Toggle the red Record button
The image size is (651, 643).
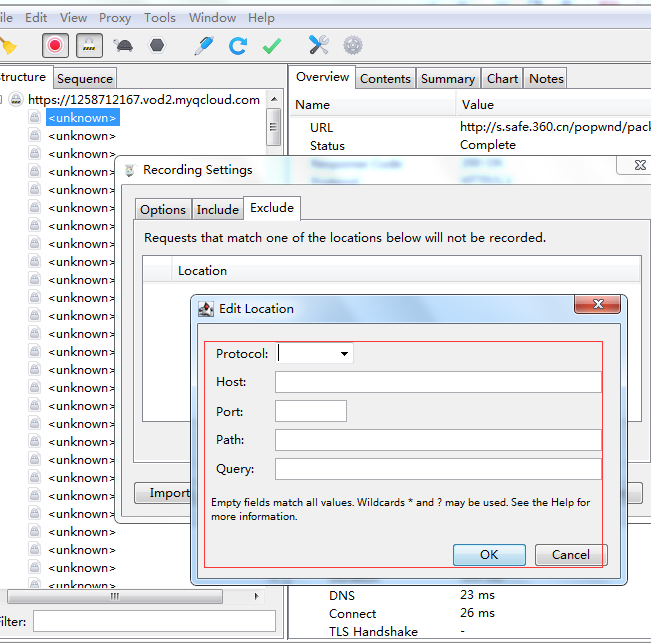(55, 45)
